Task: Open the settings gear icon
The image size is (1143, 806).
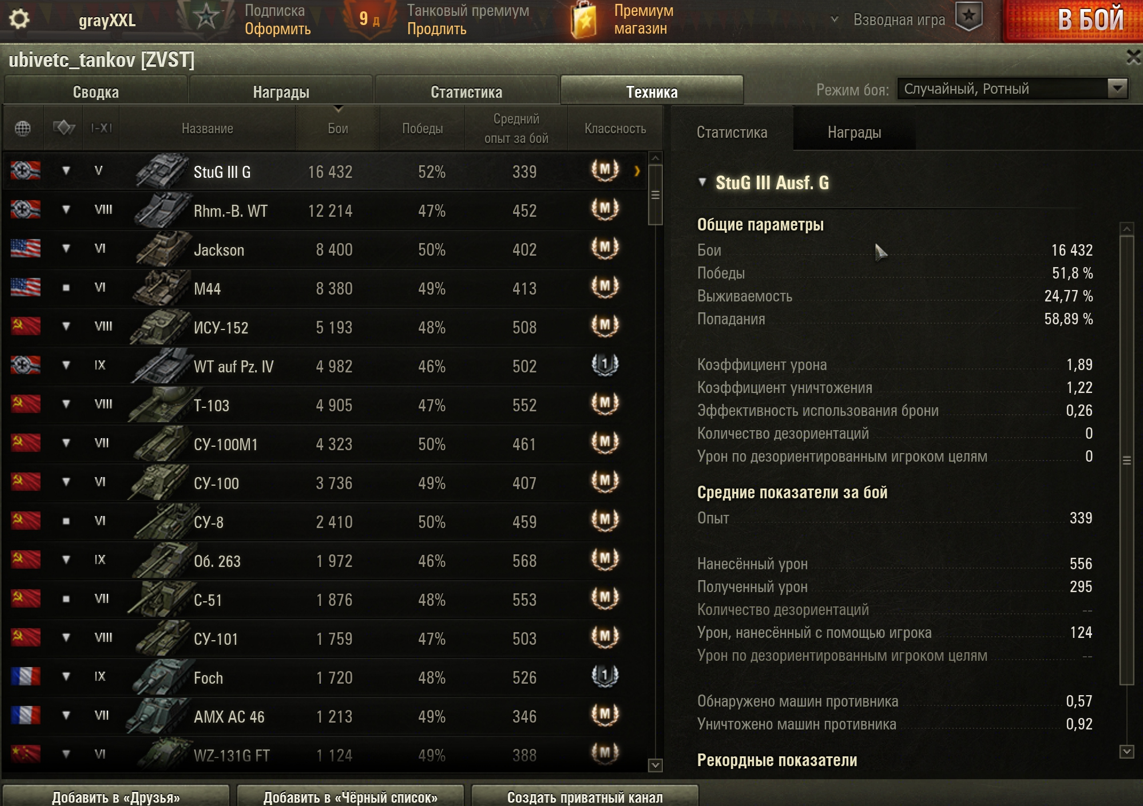Action: (19, 19)
